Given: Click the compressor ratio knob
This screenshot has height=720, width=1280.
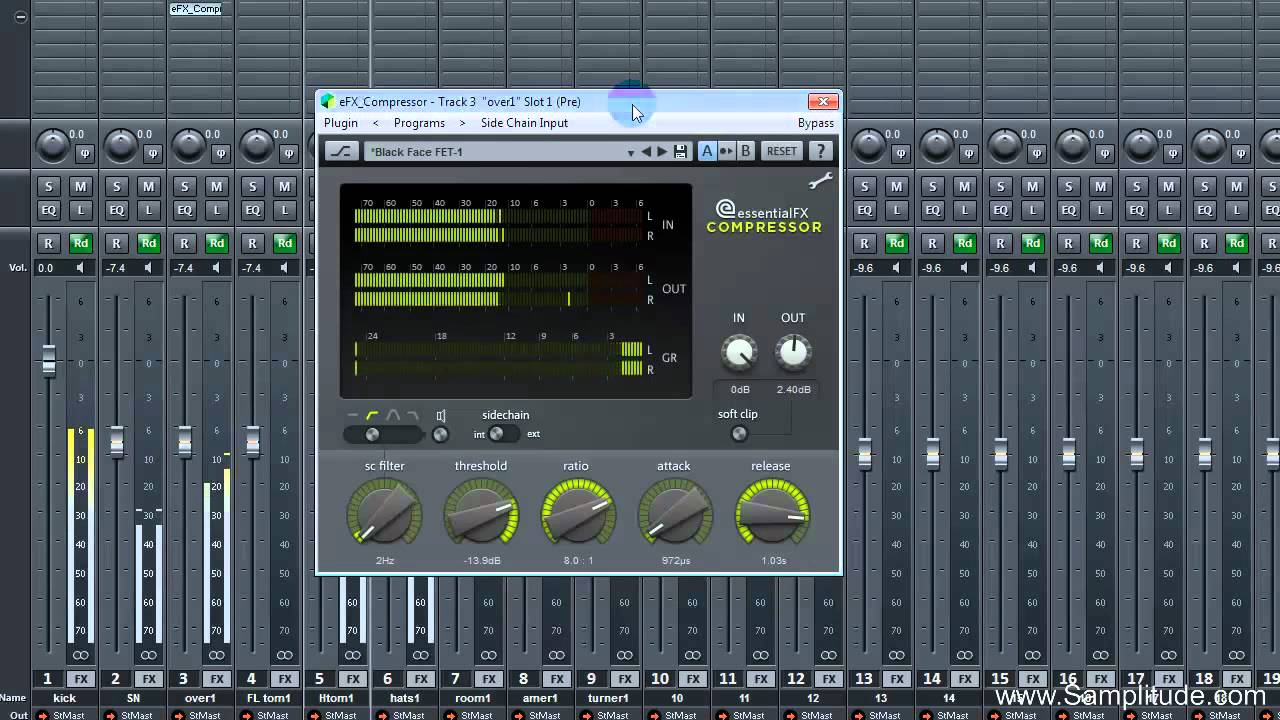Looking at the screenshot, I should point(577,513).
